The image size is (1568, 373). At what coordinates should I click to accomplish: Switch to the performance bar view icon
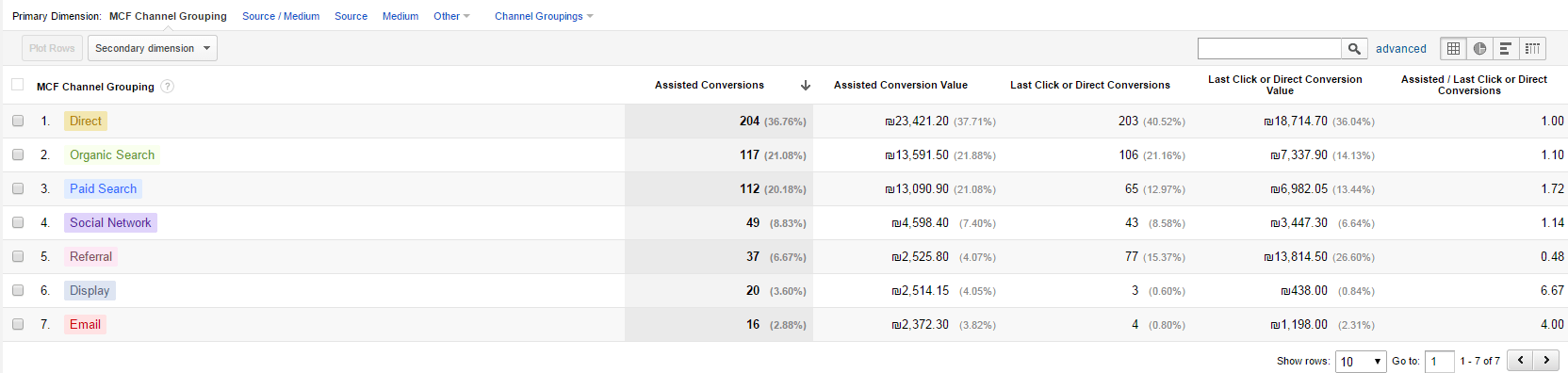1506,48
